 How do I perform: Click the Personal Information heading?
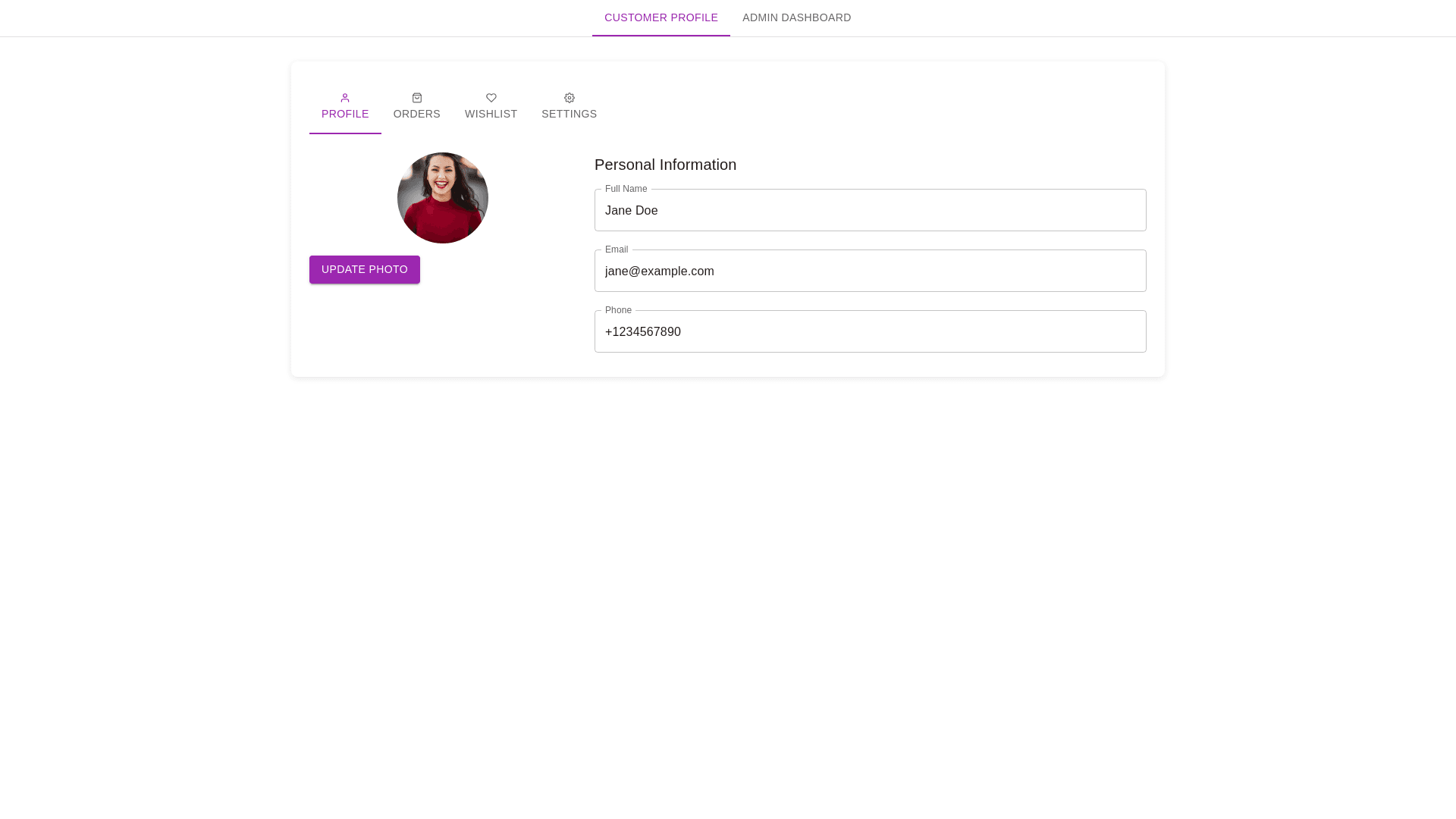coord(665,165)
